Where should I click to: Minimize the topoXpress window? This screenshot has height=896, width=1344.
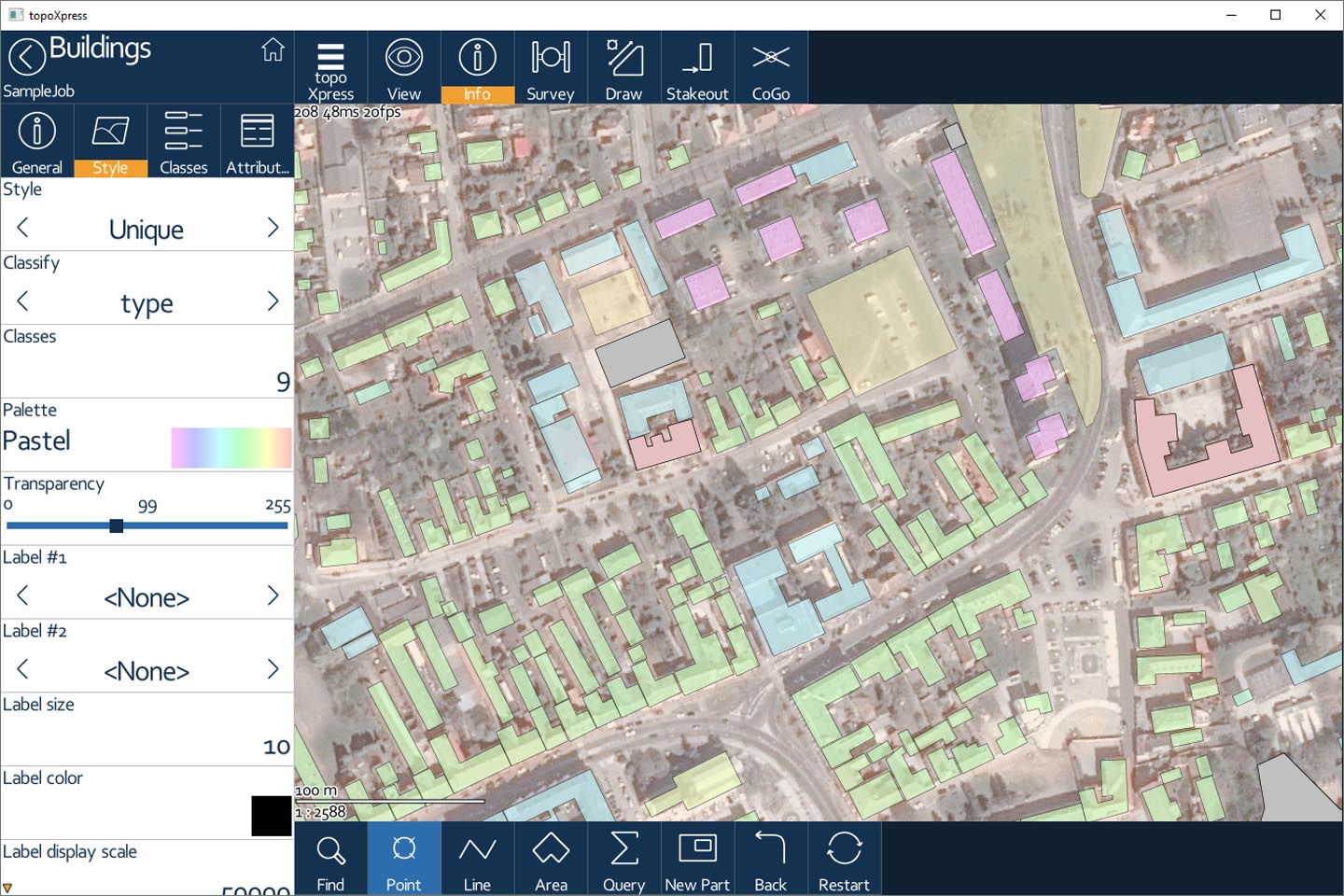1231,15
